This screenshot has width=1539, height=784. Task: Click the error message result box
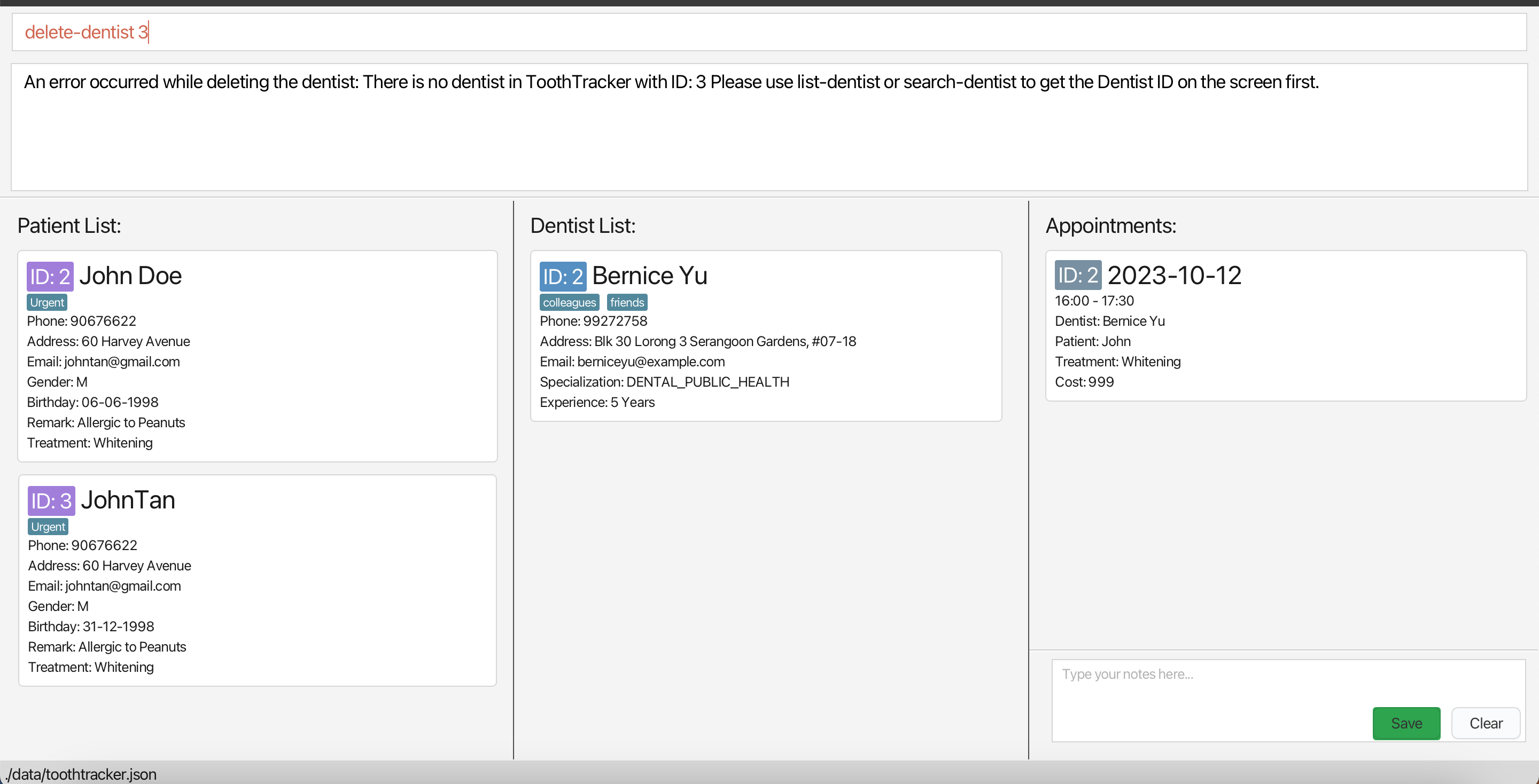(768, 127)
